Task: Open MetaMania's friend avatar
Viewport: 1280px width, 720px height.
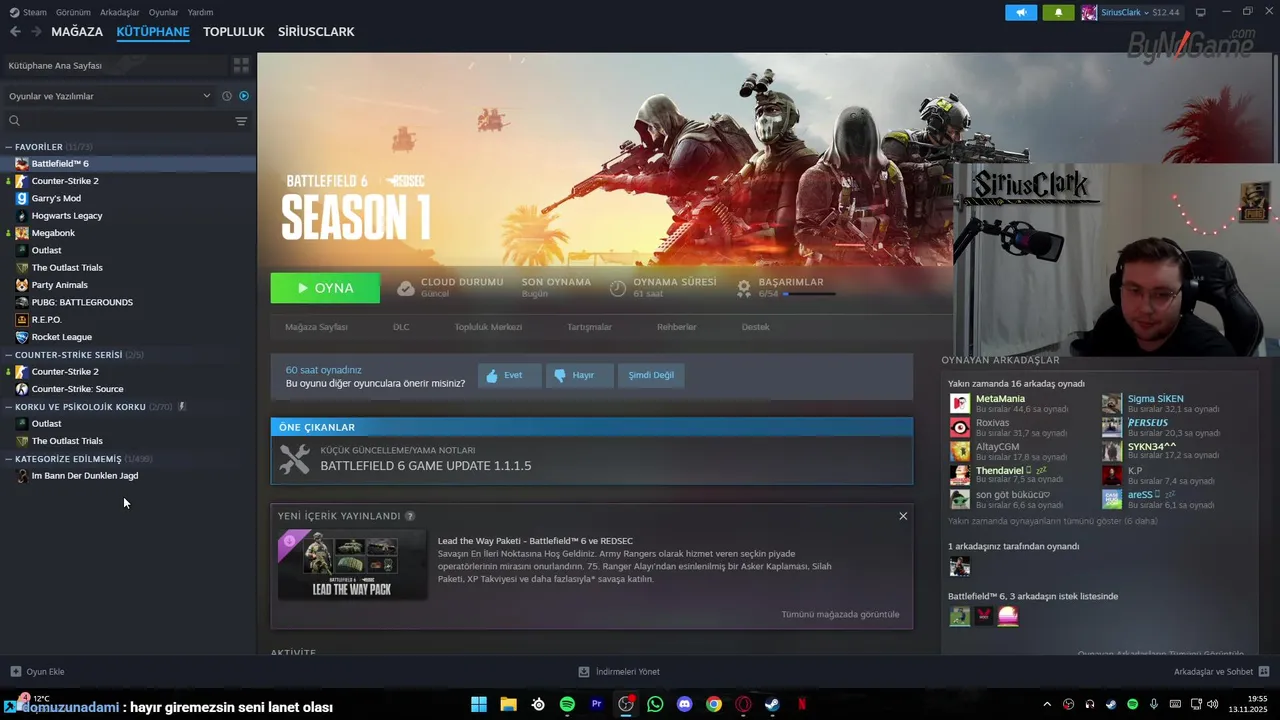Action: point(960,403)
